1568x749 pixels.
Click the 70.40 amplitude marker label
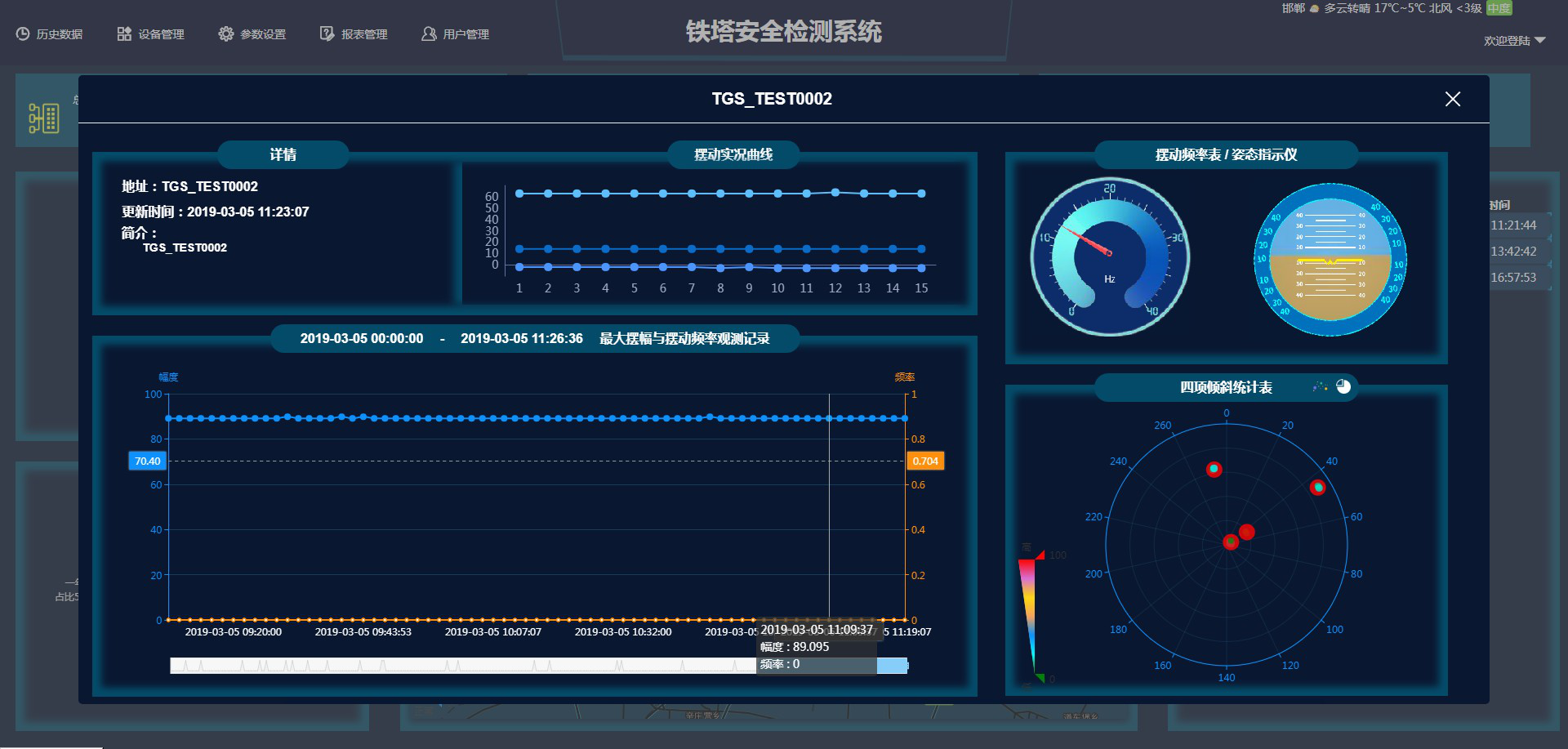pyautogui.click(x=147, y=461)
